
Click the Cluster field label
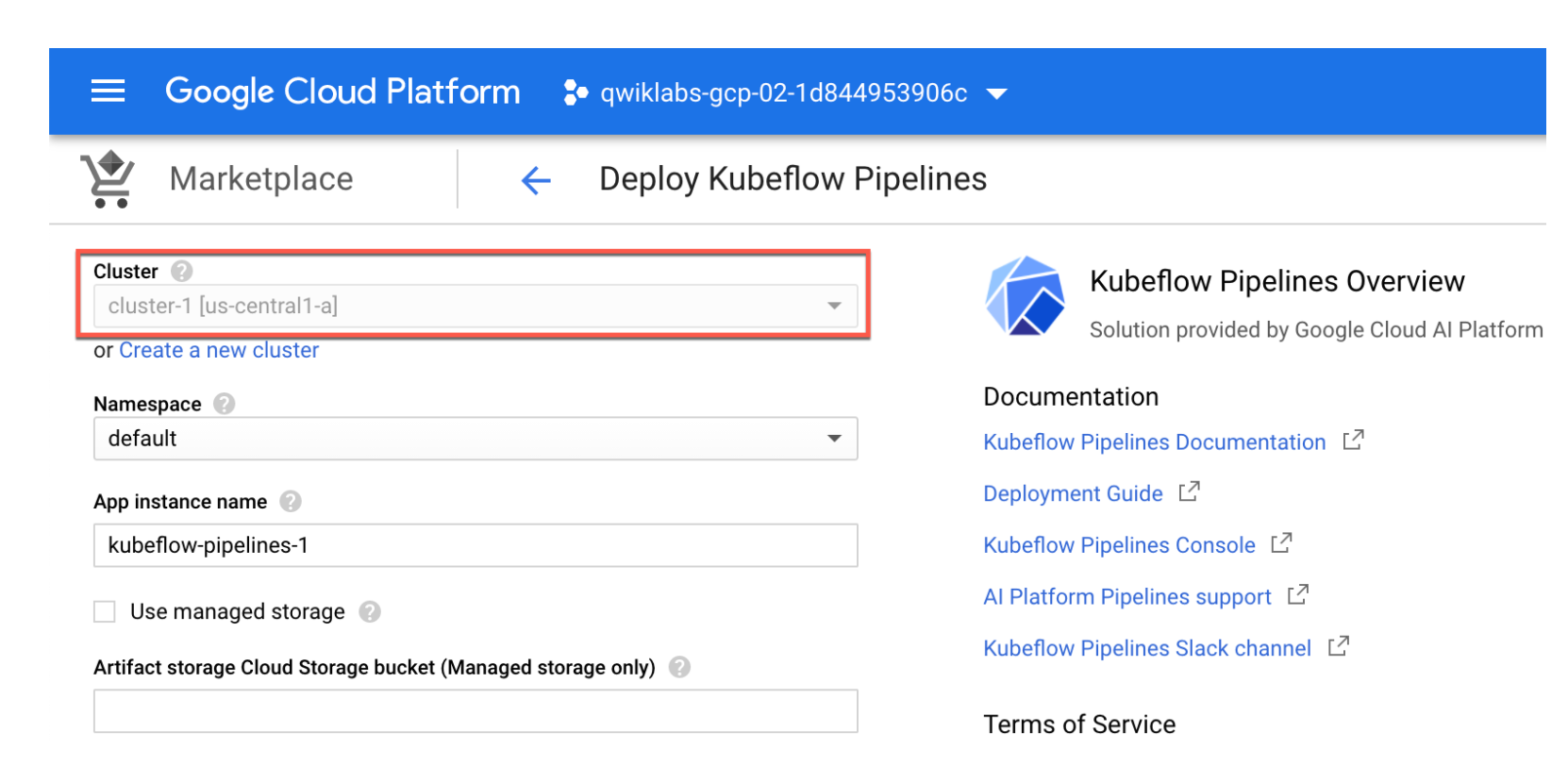[125, 272]
